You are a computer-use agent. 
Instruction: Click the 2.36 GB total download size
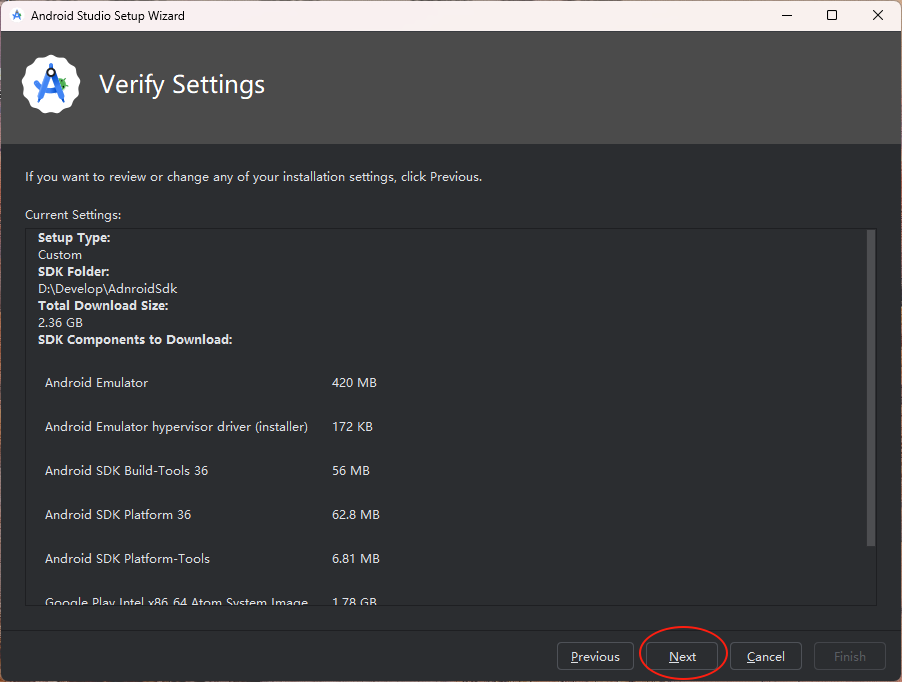(60, 323)
